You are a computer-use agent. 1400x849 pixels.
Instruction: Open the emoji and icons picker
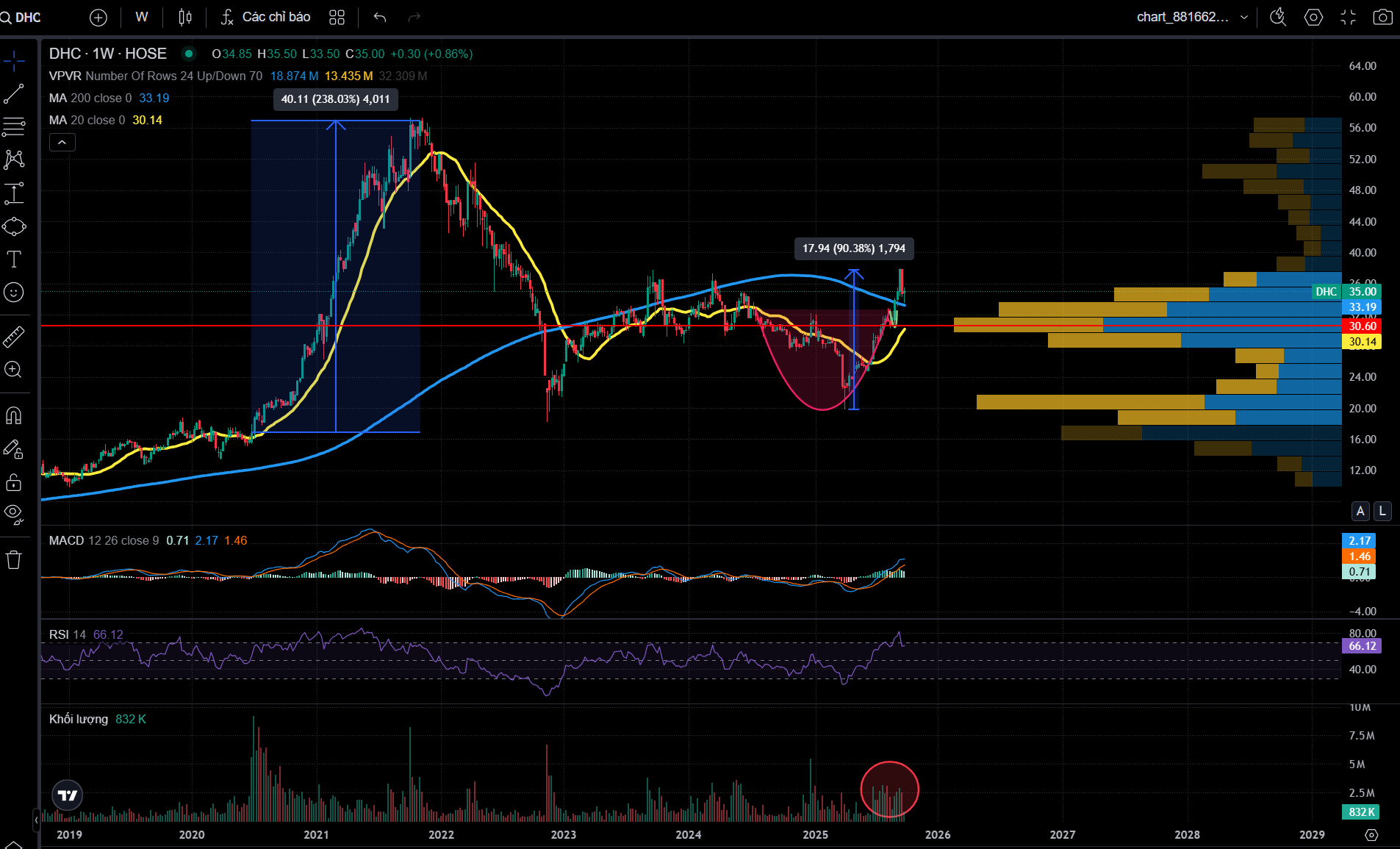pyautogui.click(x=14, y=293)
